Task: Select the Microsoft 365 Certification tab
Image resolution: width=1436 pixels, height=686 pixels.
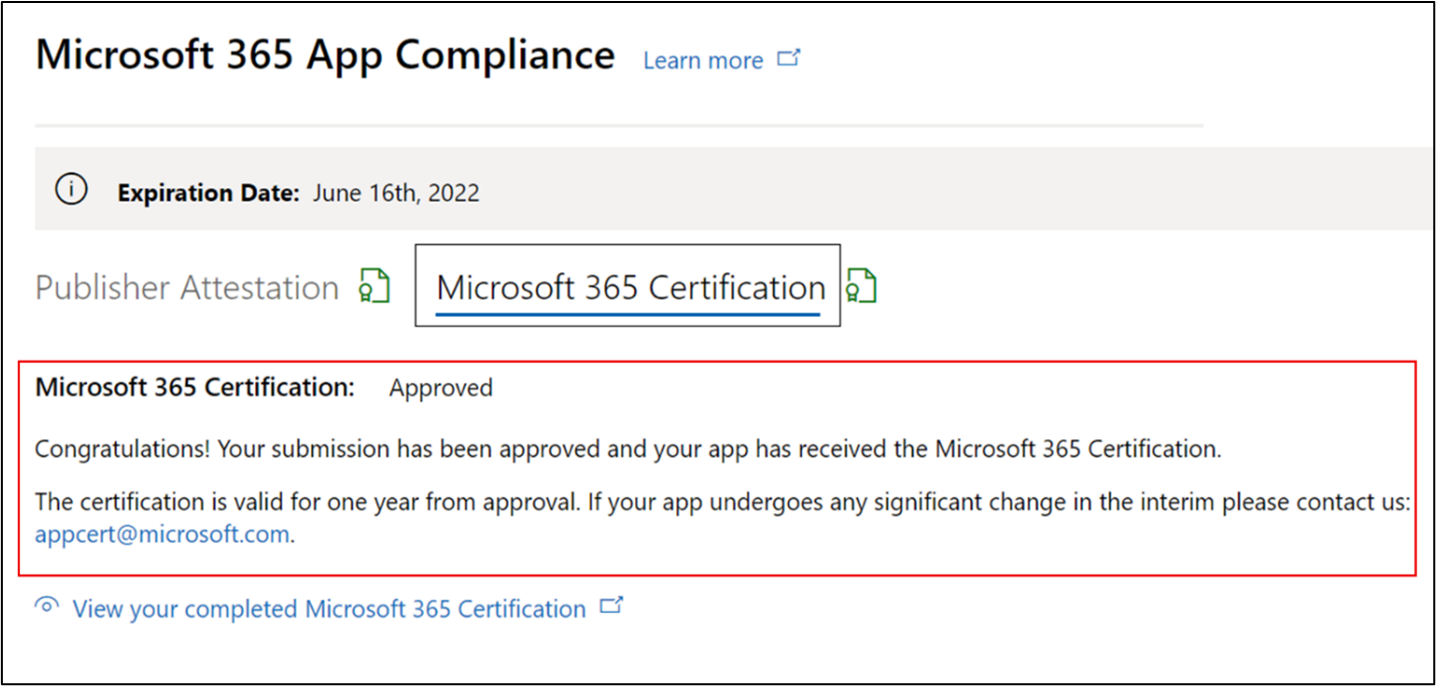Action: point(628,287)
